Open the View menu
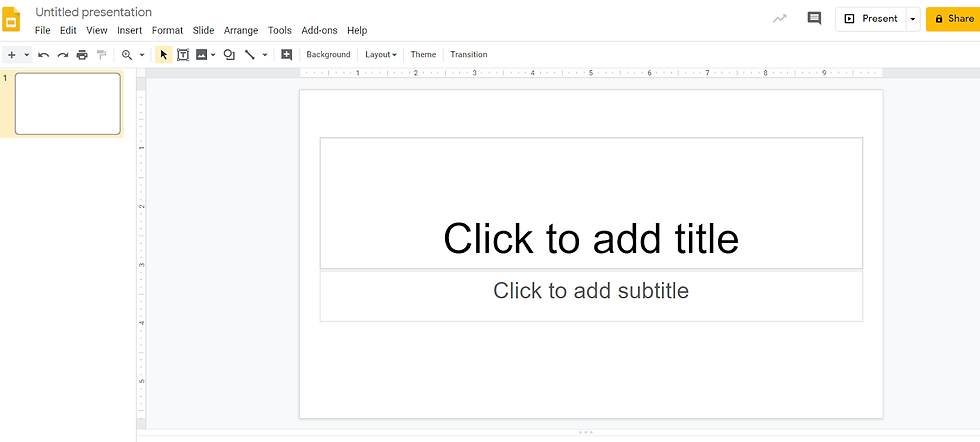This screenshot has width=980, height=442. (97, 30)
